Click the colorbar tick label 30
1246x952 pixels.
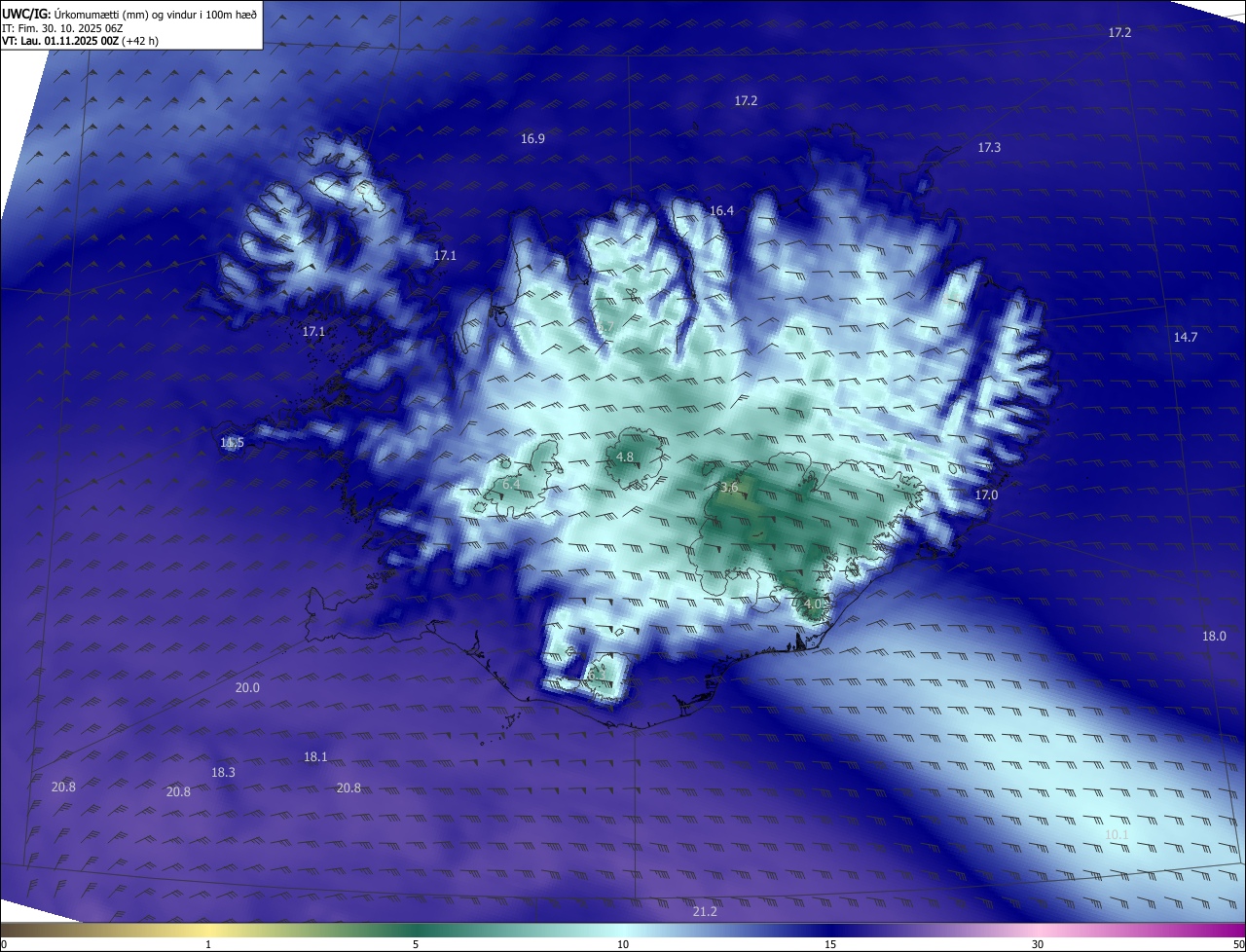click(1038, 945)
